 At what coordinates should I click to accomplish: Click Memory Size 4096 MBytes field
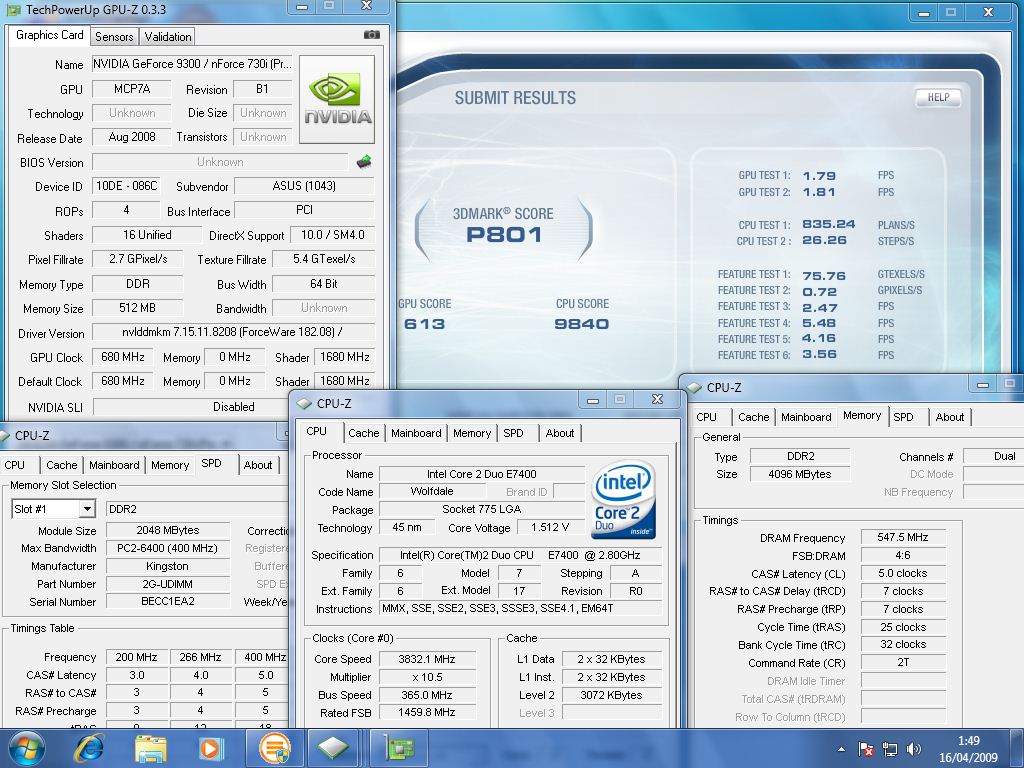[800, 474]
